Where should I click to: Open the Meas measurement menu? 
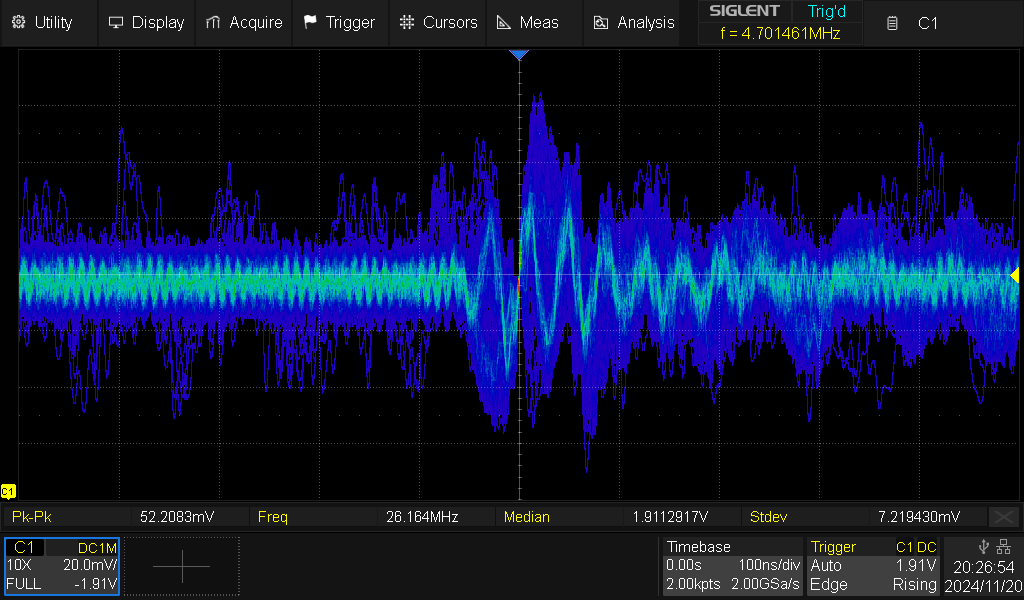pos(529,22)
